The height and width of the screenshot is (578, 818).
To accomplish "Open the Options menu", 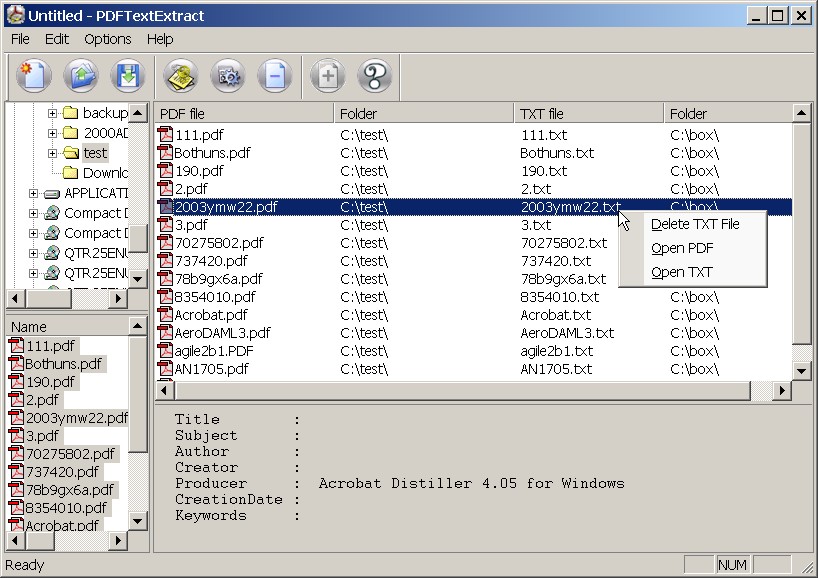I will click(x=107, y=39).
